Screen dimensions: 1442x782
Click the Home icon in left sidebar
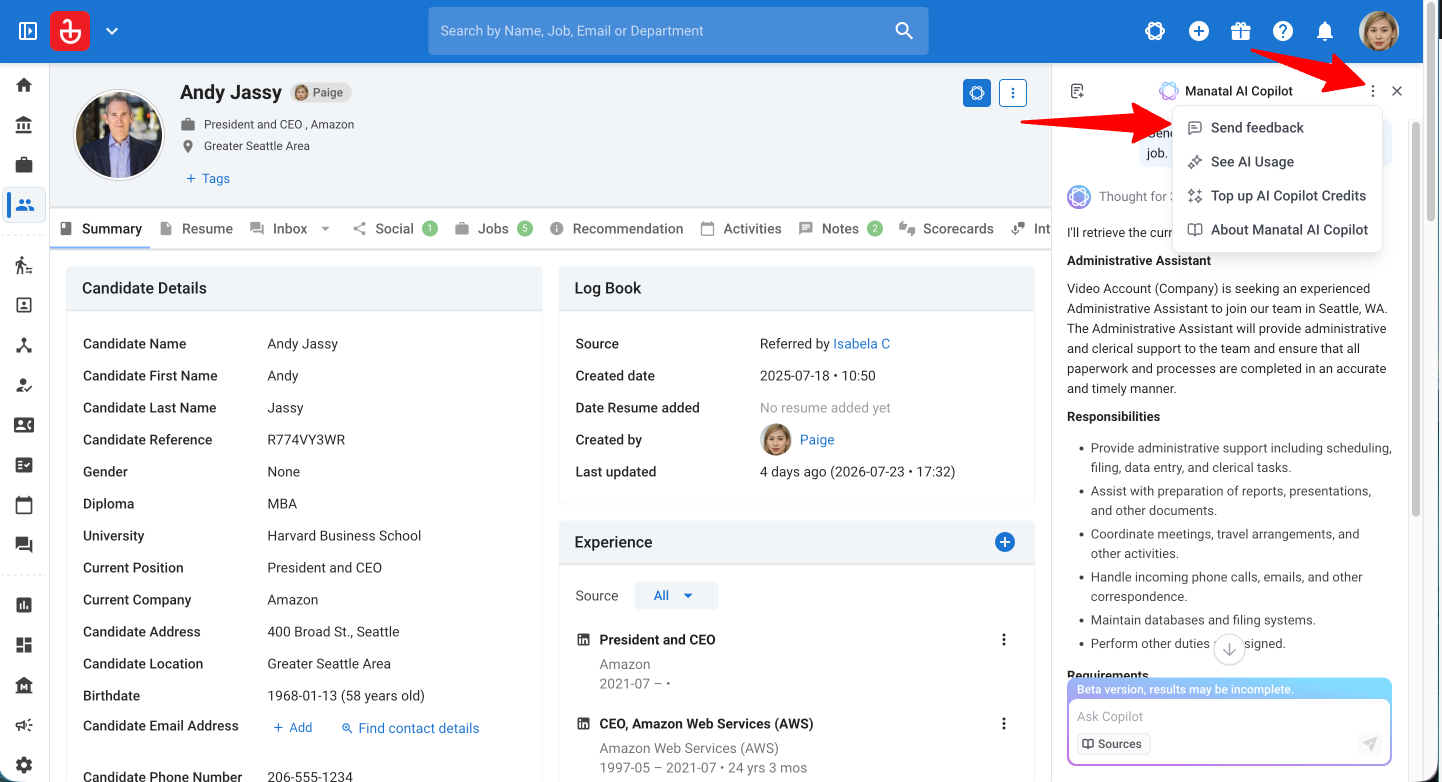pyautogui.click(x=24, y=85)
